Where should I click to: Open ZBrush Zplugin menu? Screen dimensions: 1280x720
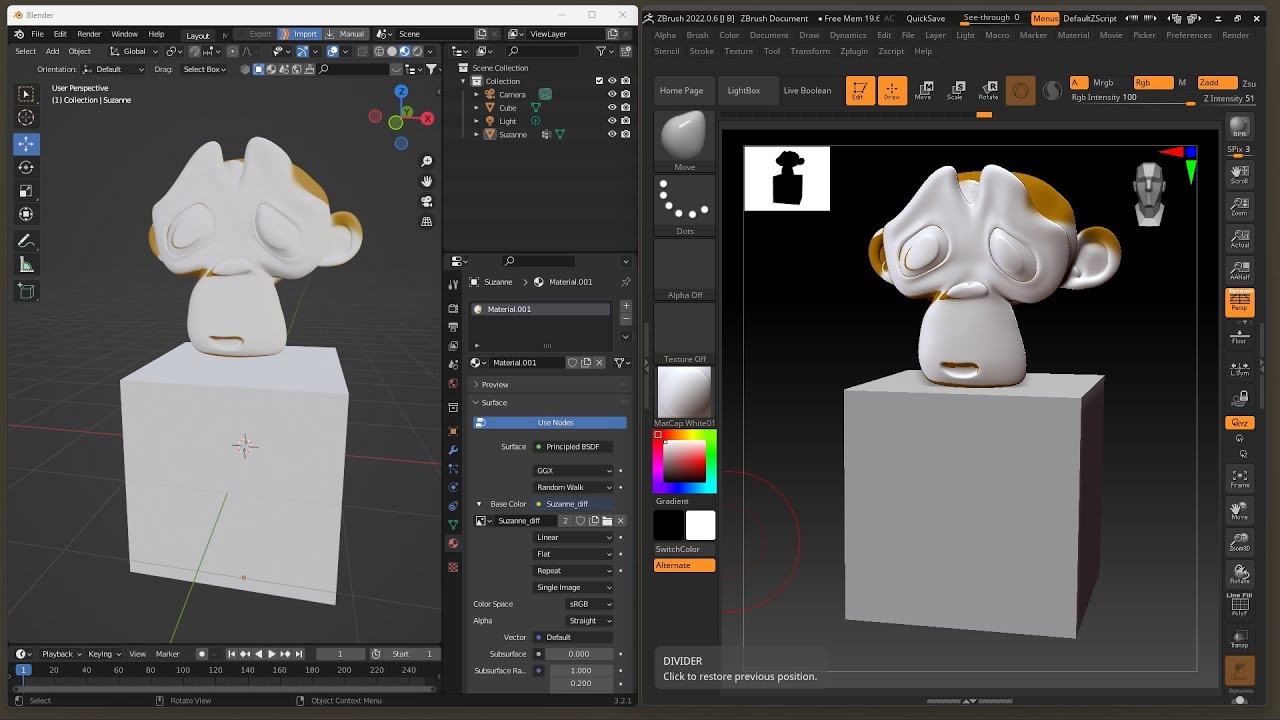(854, 51)
